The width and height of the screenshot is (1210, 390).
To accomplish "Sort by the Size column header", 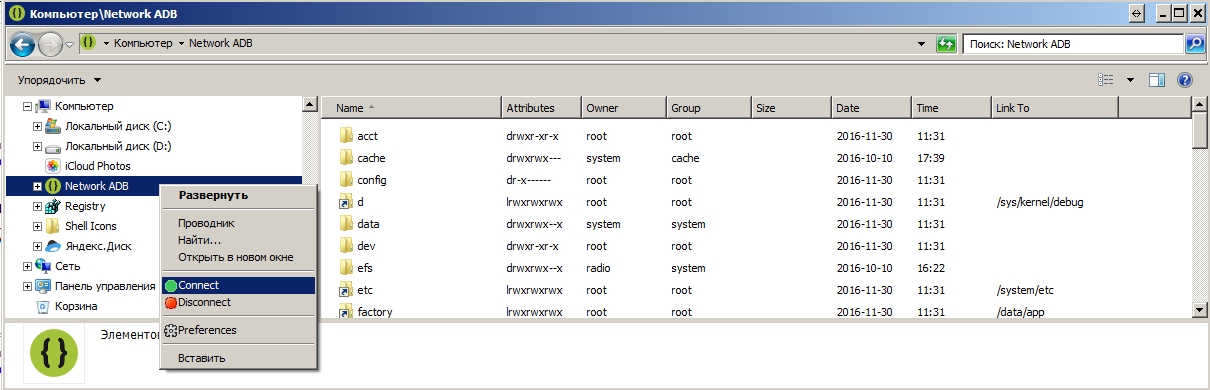I will coord(790,108).
